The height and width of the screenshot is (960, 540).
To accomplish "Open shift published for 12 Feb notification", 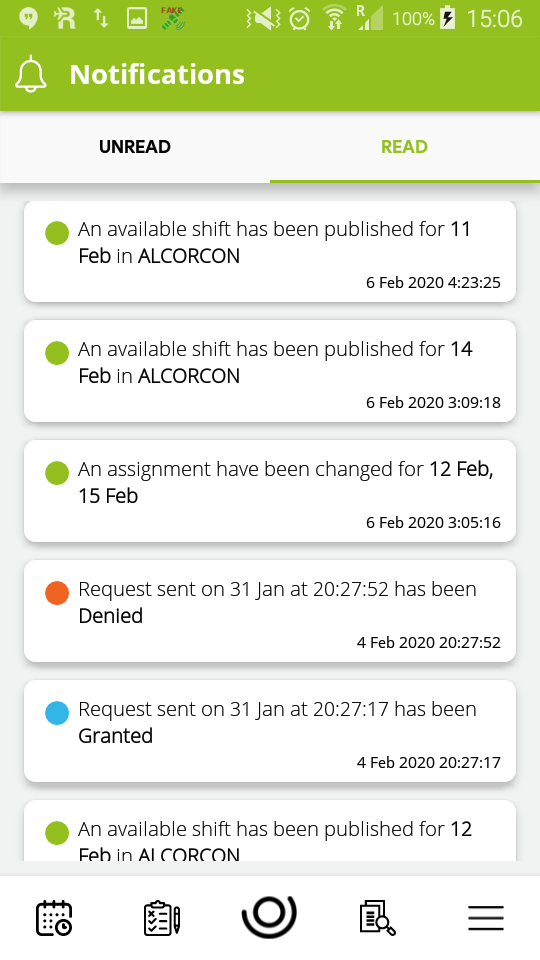I will coord(270,830).
